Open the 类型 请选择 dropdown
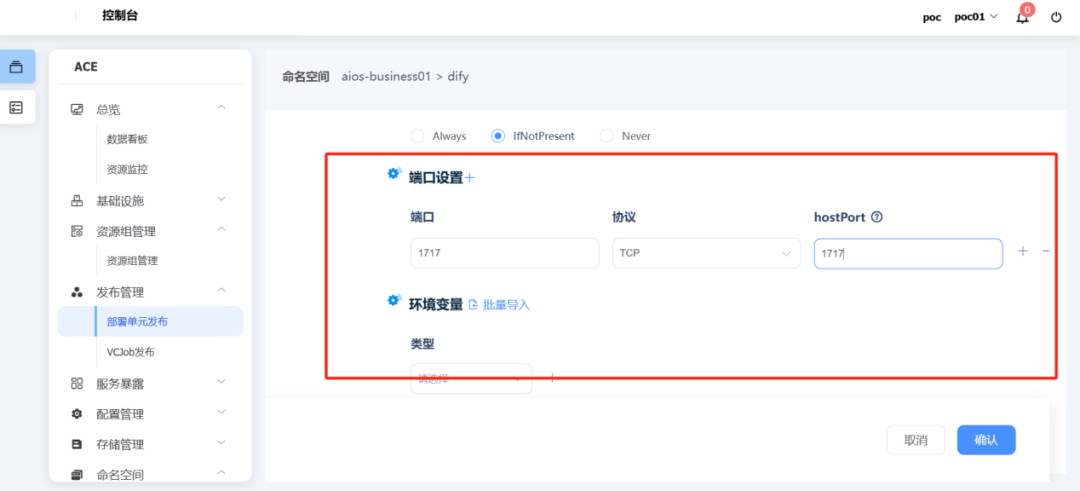The height and width of the screenshot is (491, 1080). 472,378
